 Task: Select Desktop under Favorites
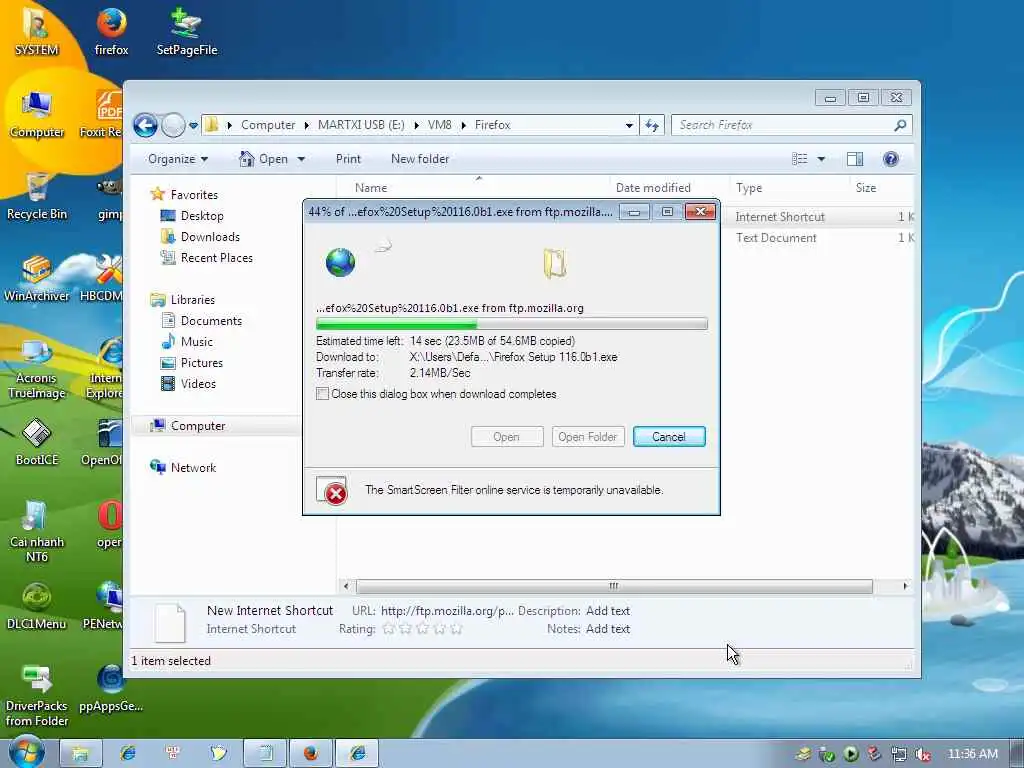coord(202,216)
